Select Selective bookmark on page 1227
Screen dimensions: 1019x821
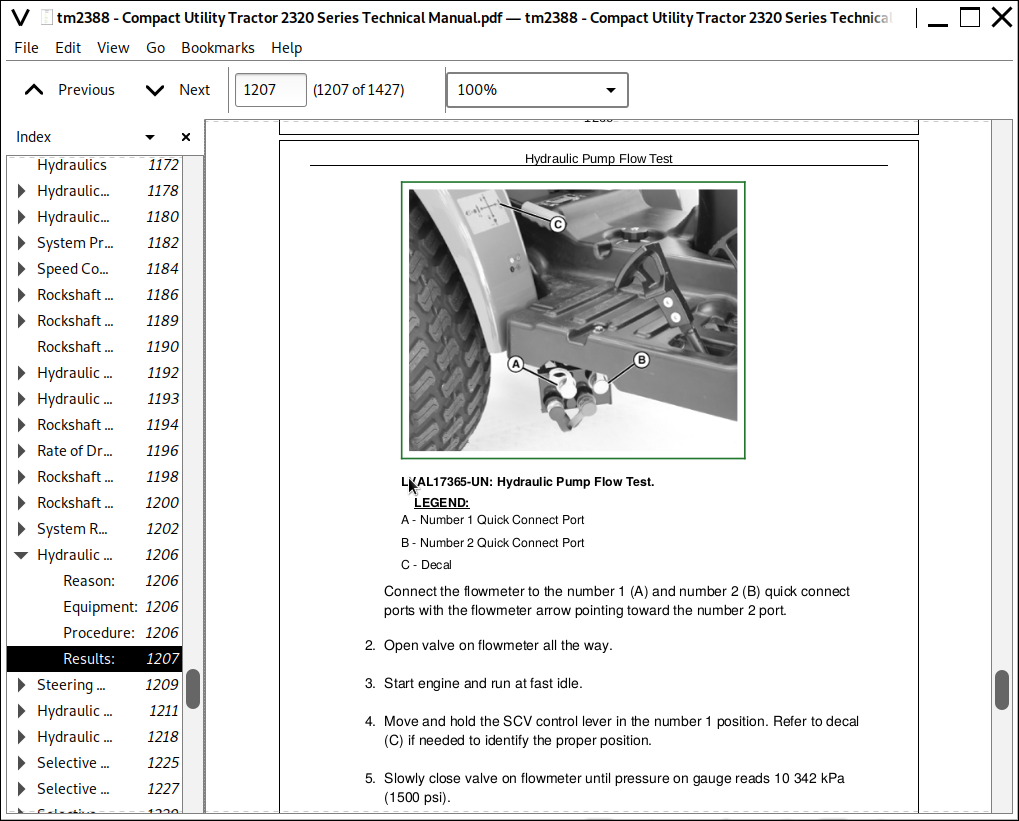click(x=94, y=789)
